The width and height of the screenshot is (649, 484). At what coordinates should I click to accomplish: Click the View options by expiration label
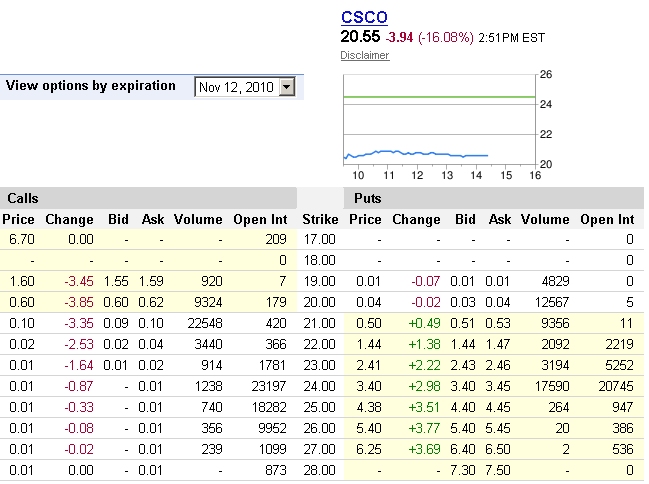[x=91, y=85]
